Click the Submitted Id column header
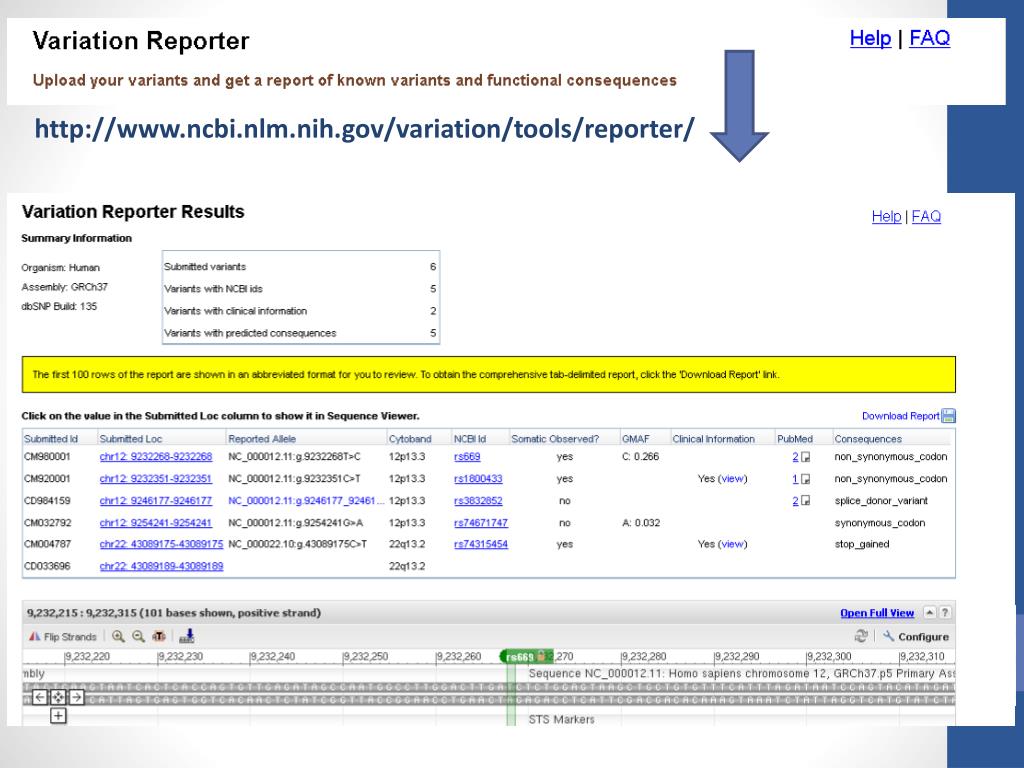Screen dimensions: 1024x768 [51, 439]
